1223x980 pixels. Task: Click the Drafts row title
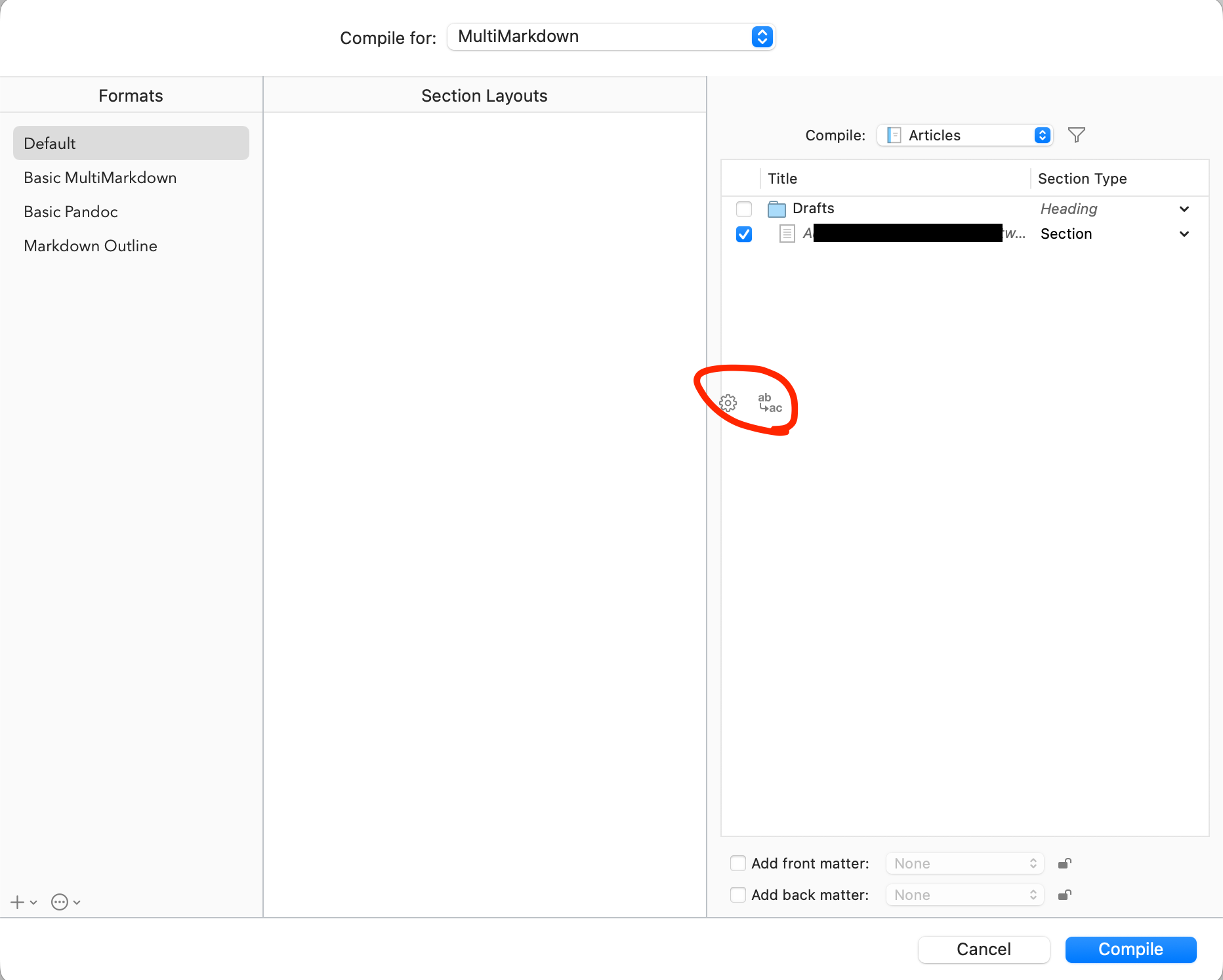coord(813,208)
